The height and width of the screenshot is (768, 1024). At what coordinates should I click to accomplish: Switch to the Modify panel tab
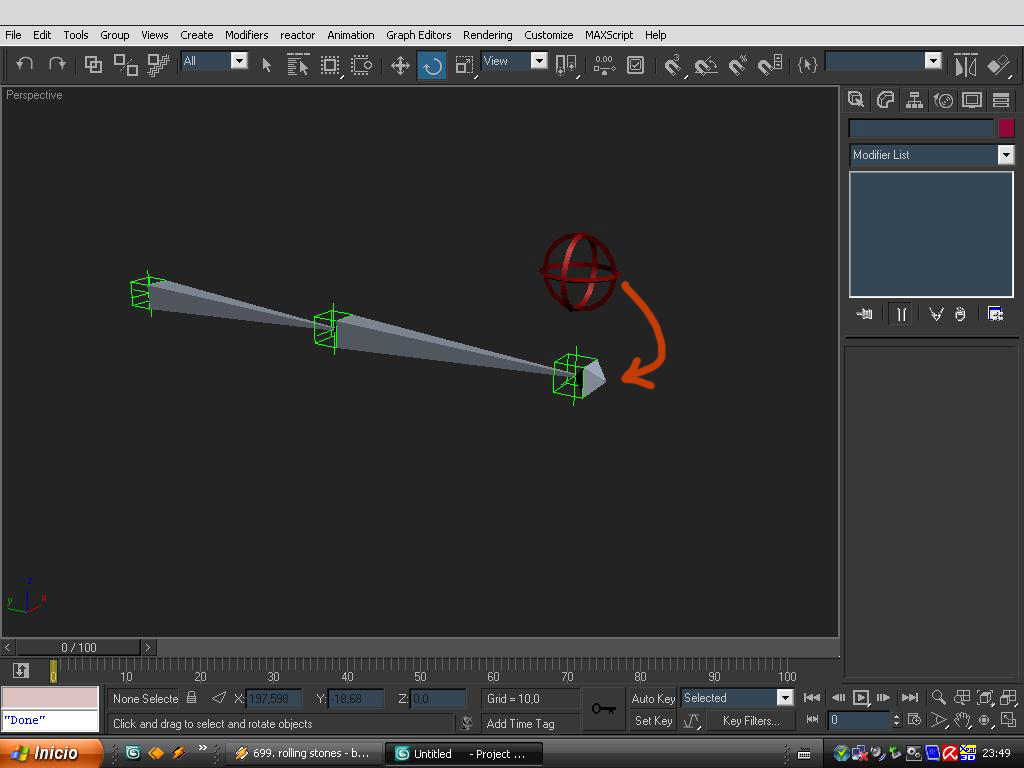(886, 100)
